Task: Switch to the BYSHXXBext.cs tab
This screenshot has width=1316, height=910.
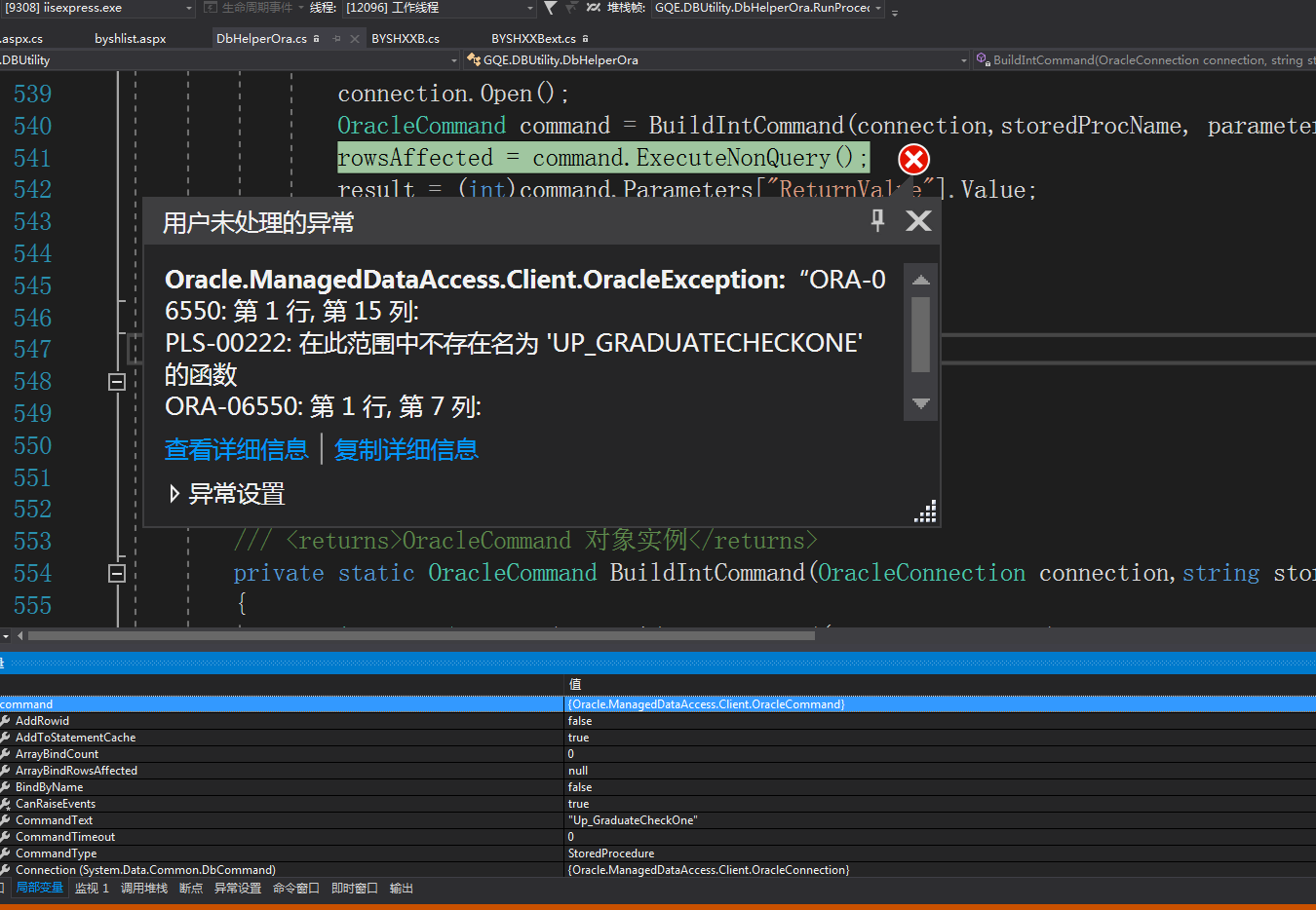Action: tap(533, 39)
